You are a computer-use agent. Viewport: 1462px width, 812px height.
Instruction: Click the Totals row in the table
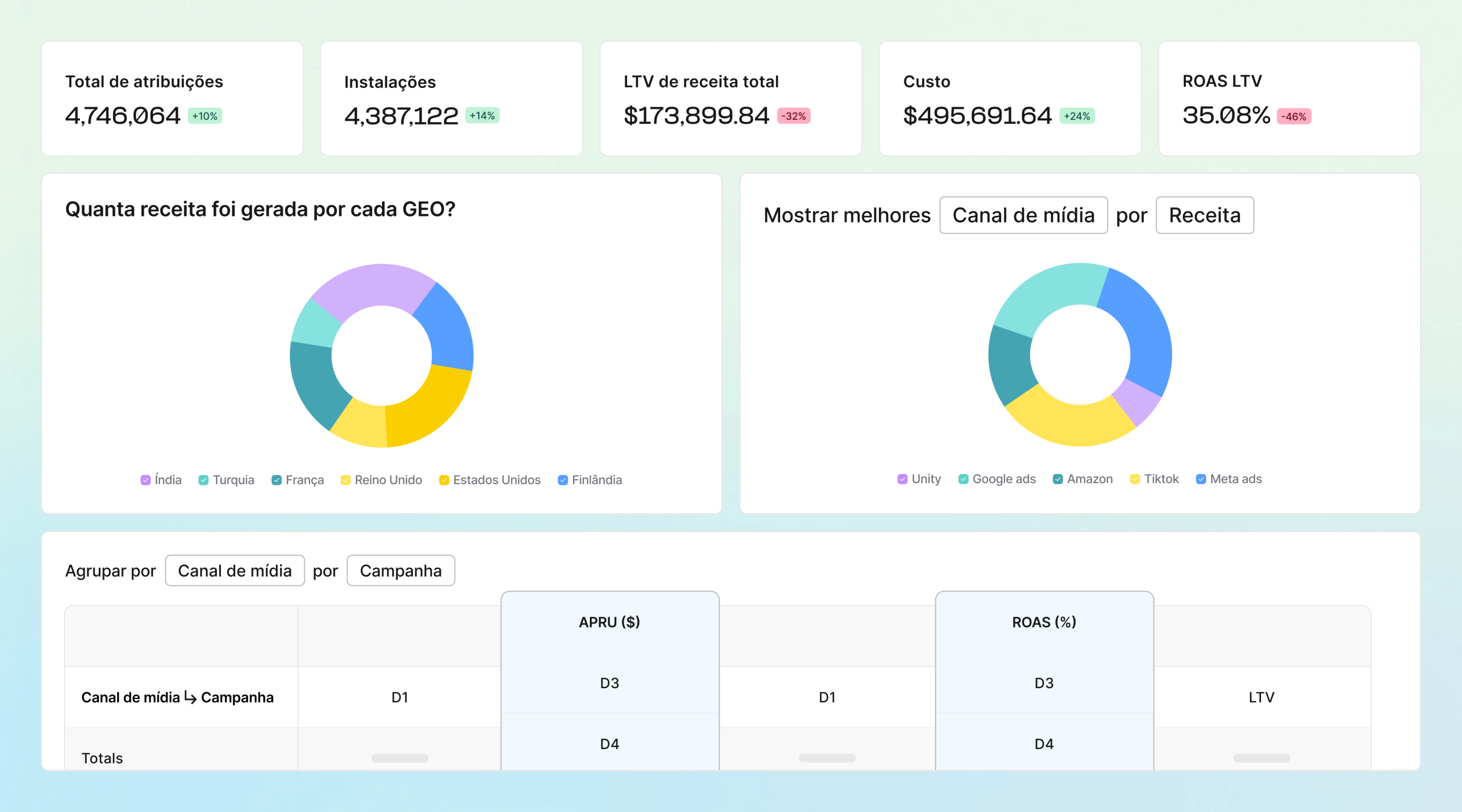[102, 758]
